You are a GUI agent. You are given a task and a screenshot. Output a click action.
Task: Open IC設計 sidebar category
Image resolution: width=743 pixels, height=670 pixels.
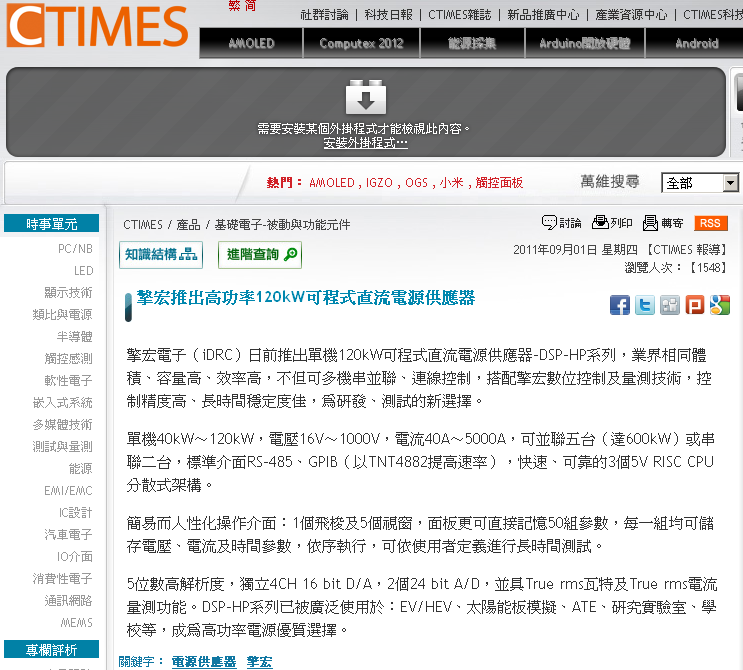[75, 513]
